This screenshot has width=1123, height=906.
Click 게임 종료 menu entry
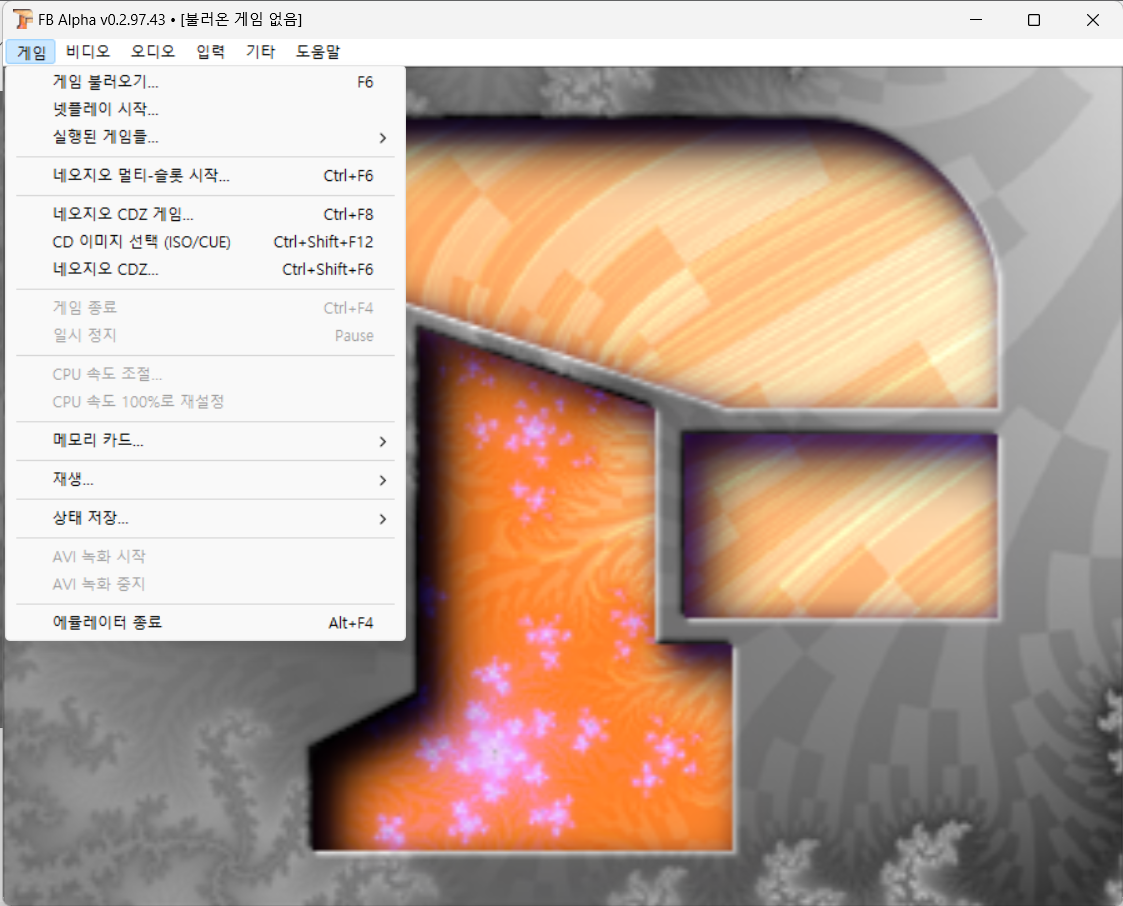point(206,308)
